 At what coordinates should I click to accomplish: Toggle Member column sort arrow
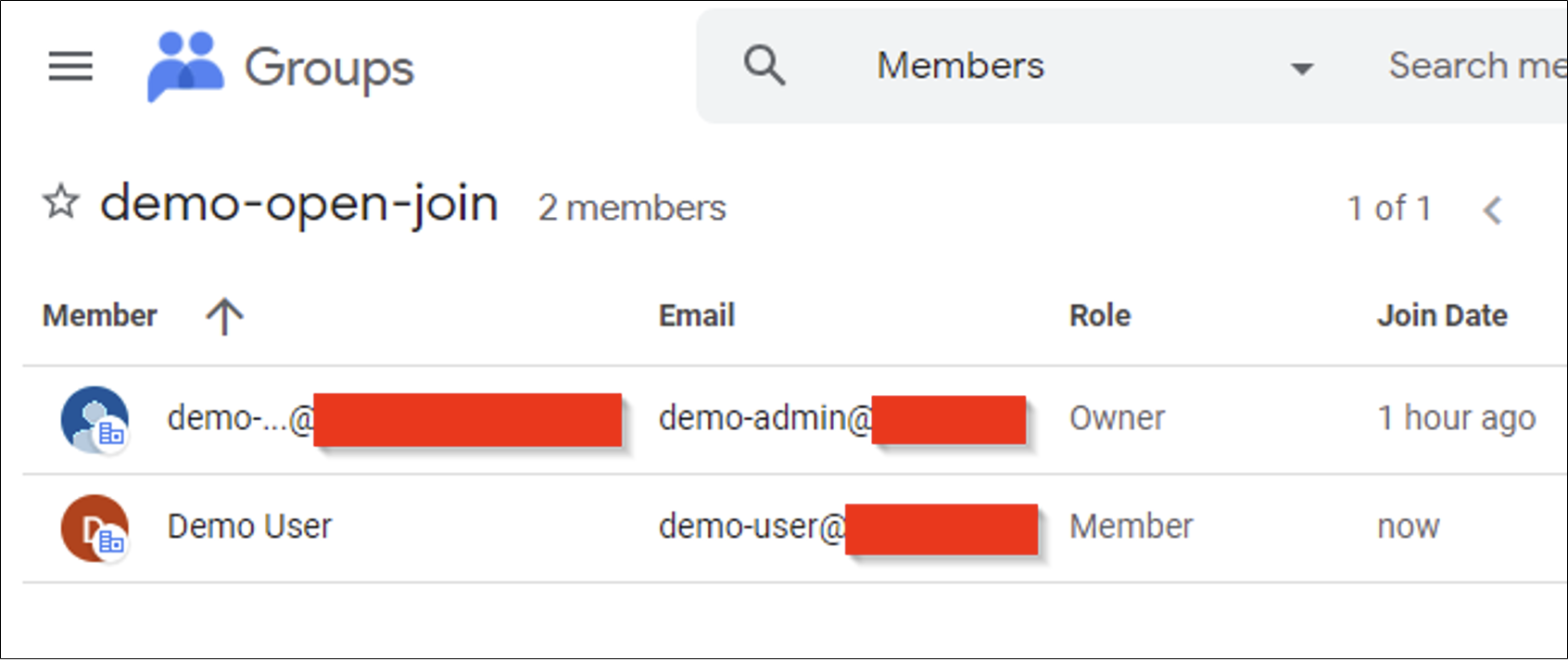224,316
